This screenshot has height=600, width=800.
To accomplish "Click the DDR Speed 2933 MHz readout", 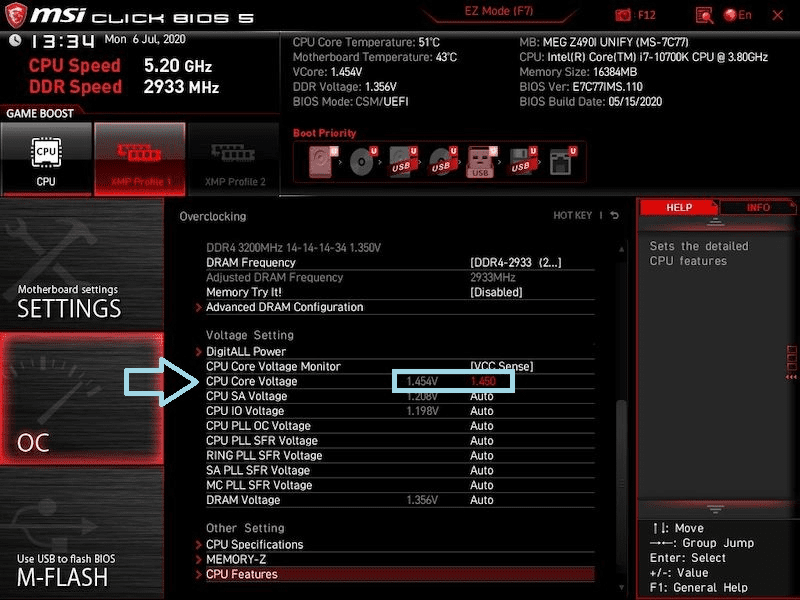I will point(124,87).
